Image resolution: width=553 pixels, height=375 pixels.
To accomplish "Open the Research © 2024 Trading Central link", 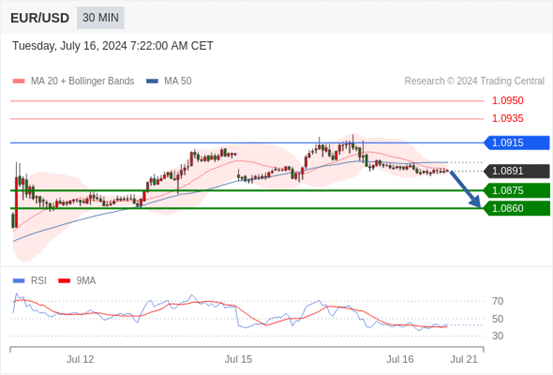I will pyautogui.click(x=474, y=81).
